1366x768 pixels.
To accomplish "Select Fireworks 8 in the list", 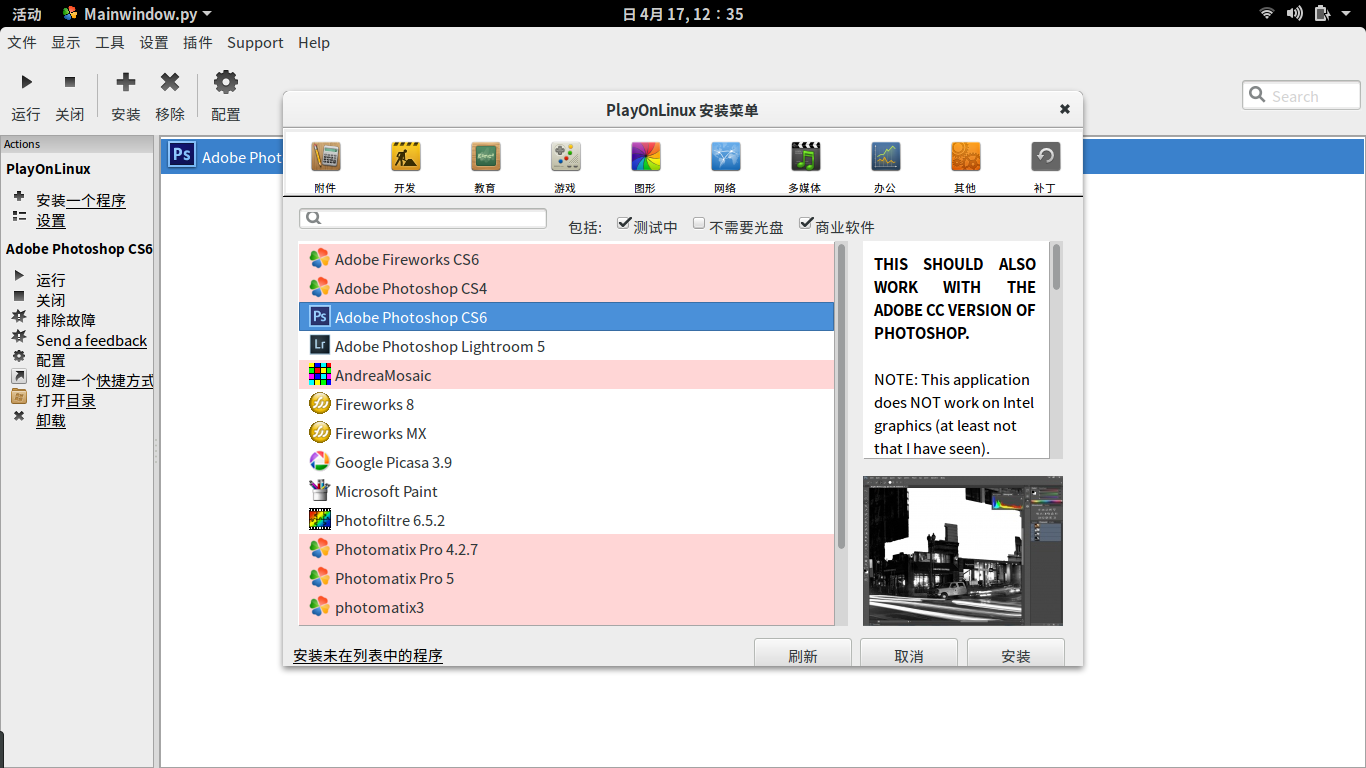I will (566, 404).
